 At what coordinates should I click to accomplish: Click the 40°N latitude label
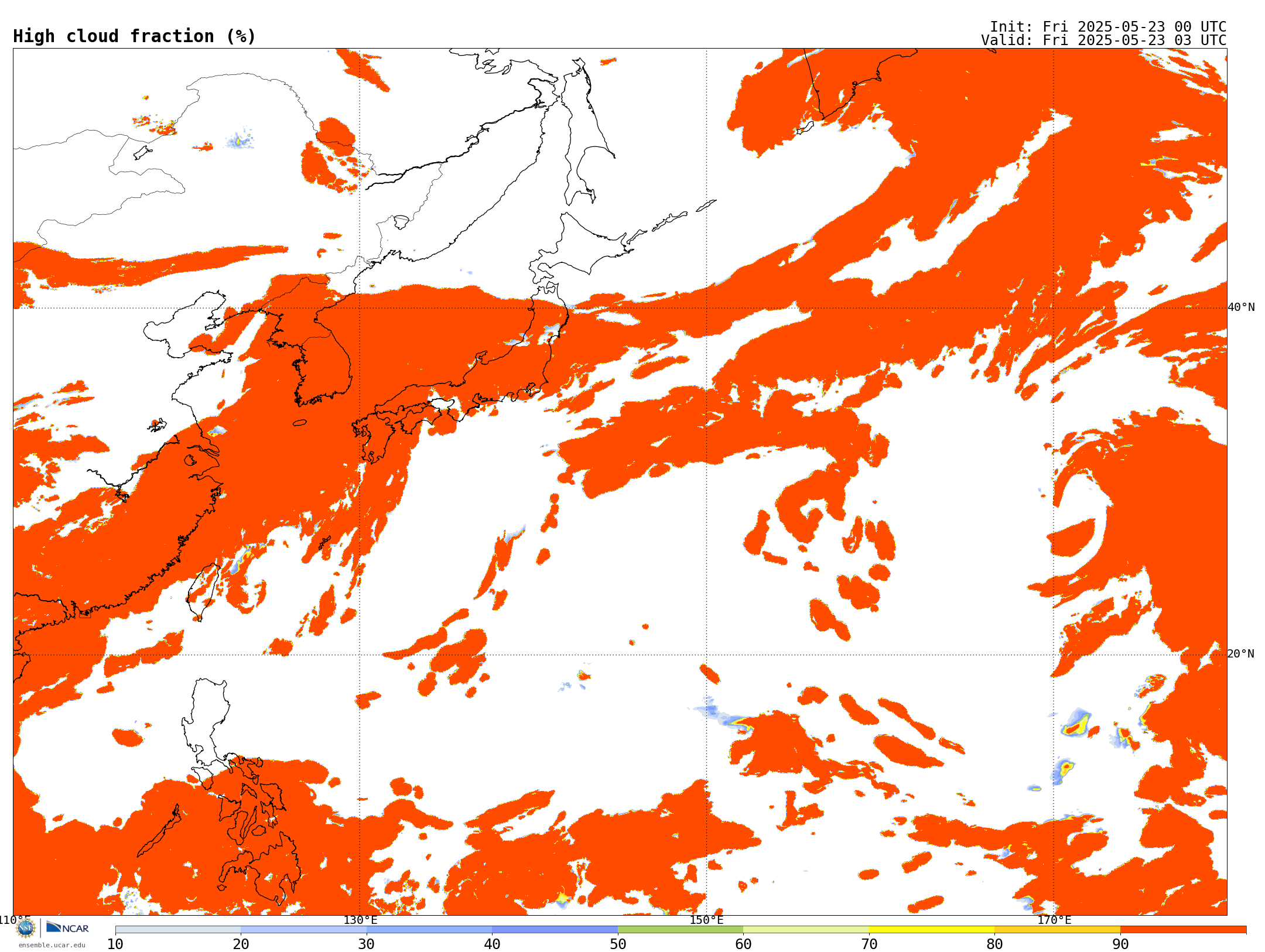[1241, 307]
